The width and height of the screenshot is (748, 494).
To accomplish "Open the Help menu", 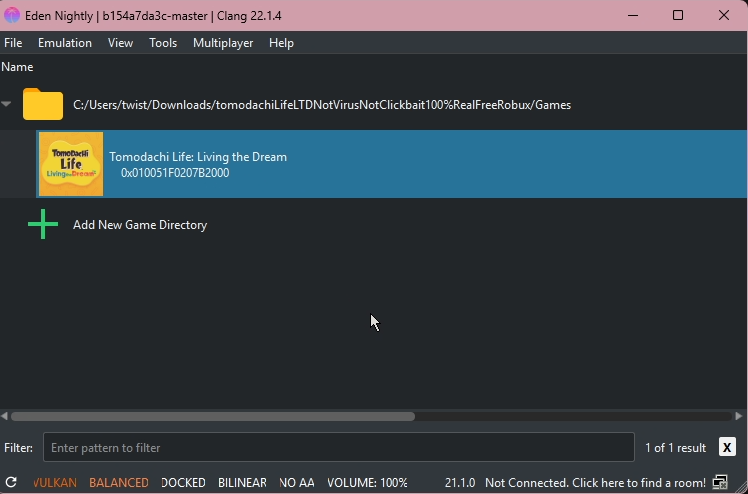I will 281,43.
